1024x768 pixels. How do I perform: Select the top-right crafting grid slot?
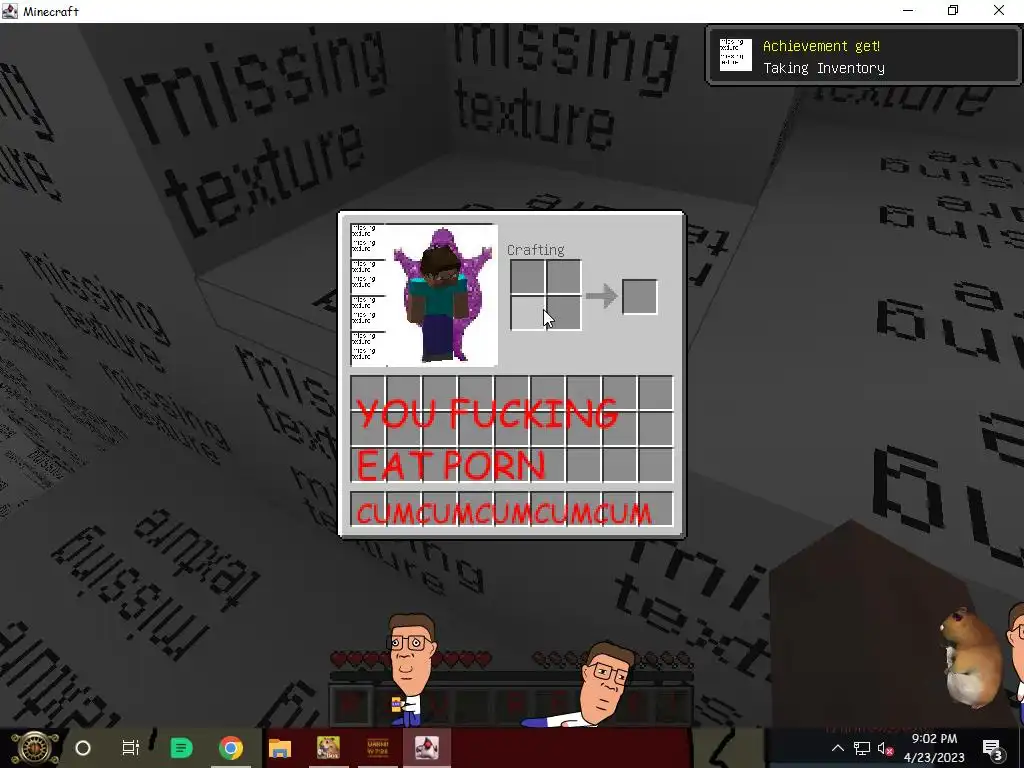click(564, 277)
